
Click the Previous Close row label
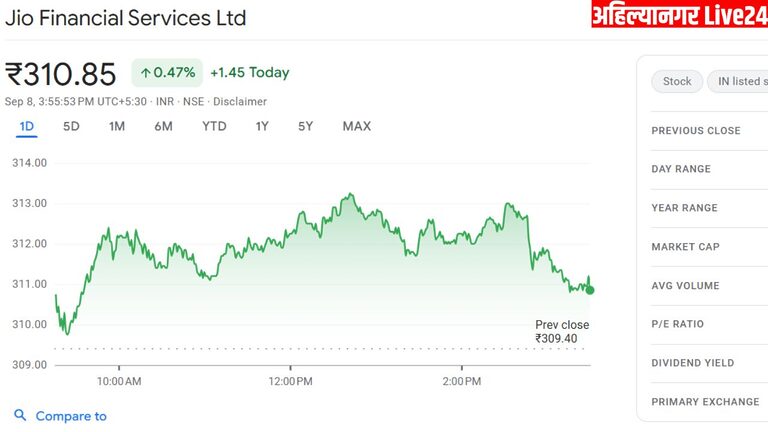696,131
